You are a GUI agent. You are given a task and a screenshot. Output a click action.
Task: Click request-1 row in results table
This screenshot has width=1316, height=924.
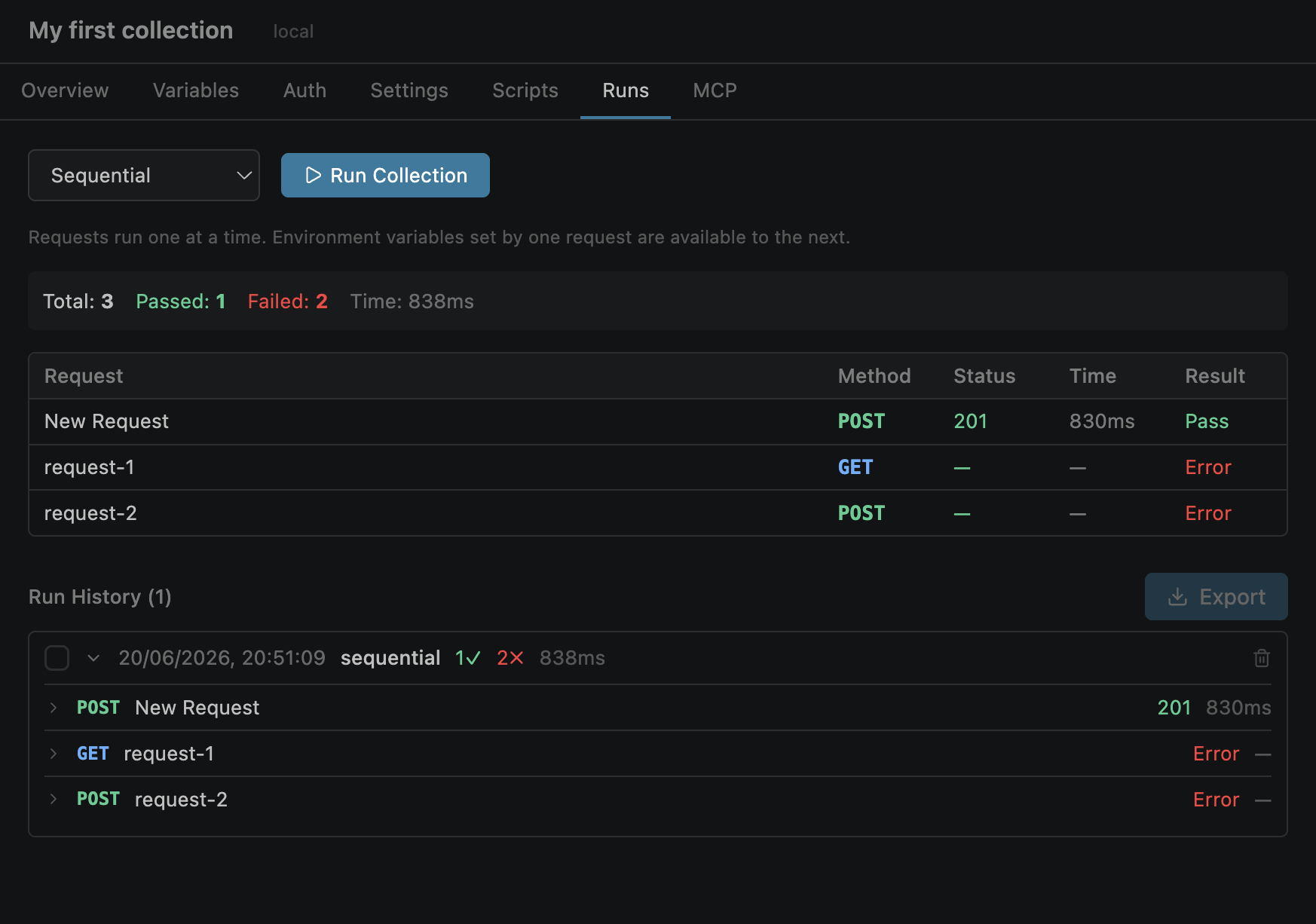point(657,467)
